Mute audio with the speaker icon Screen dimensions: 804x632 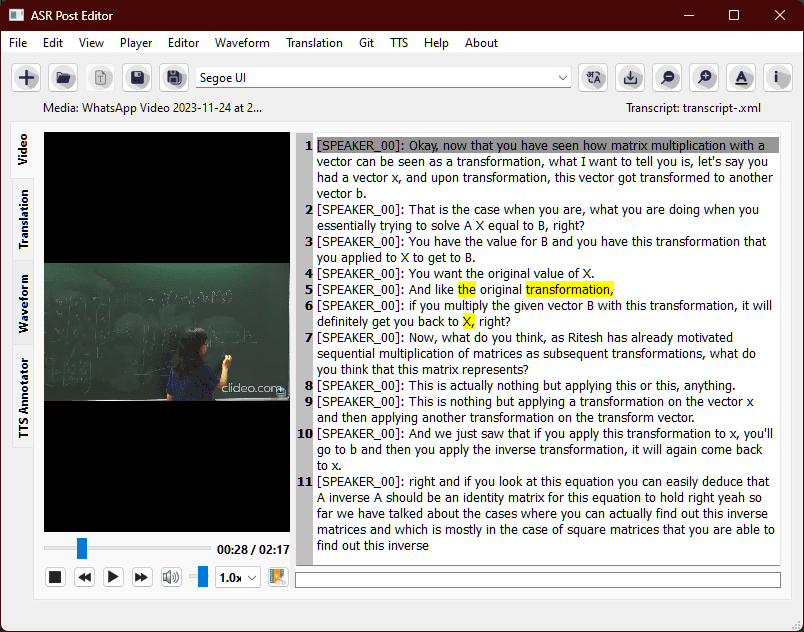[x=169, y=576]
